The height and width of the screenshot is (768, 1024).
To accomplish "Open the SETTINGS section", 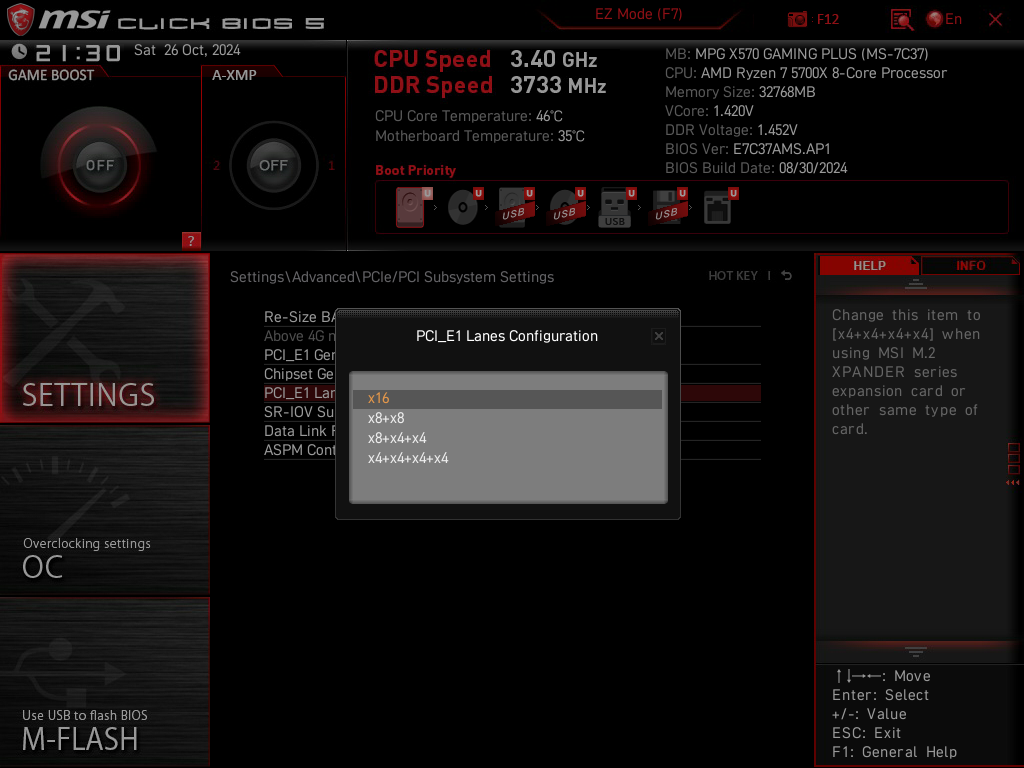I will tap(104, 338).
